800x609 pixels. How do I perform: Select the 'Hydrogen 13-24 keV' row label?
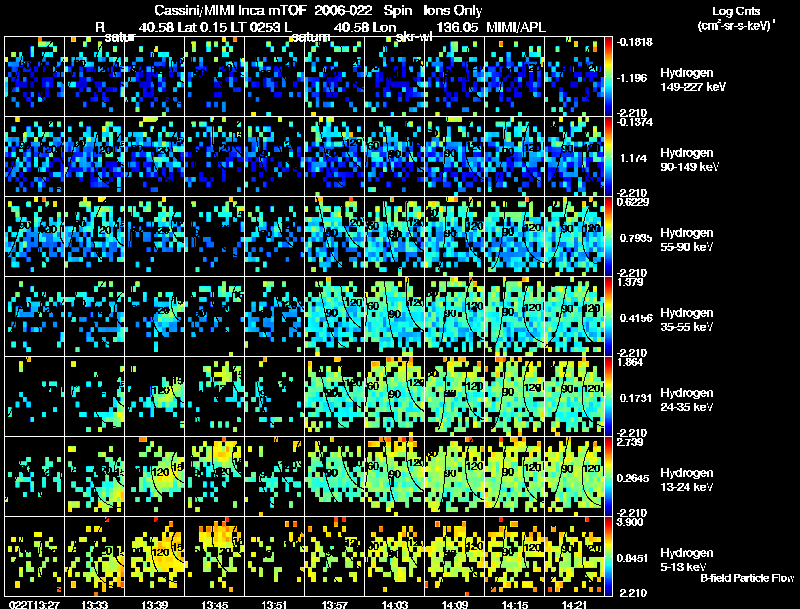[x=687, y=480]
